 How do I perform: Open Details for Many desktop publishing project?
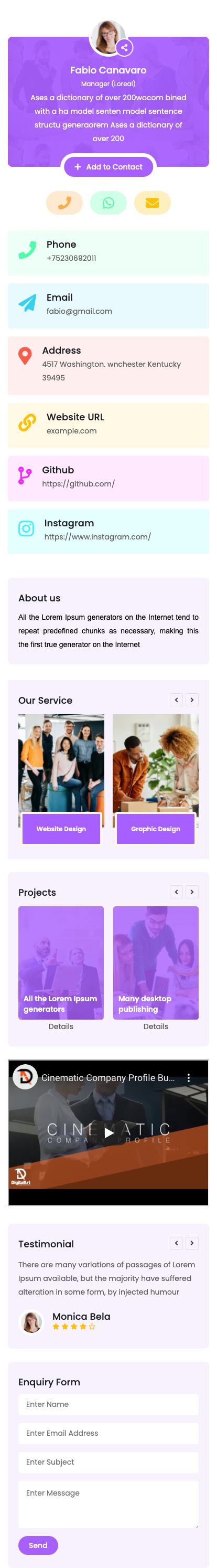click(156, 1026)
